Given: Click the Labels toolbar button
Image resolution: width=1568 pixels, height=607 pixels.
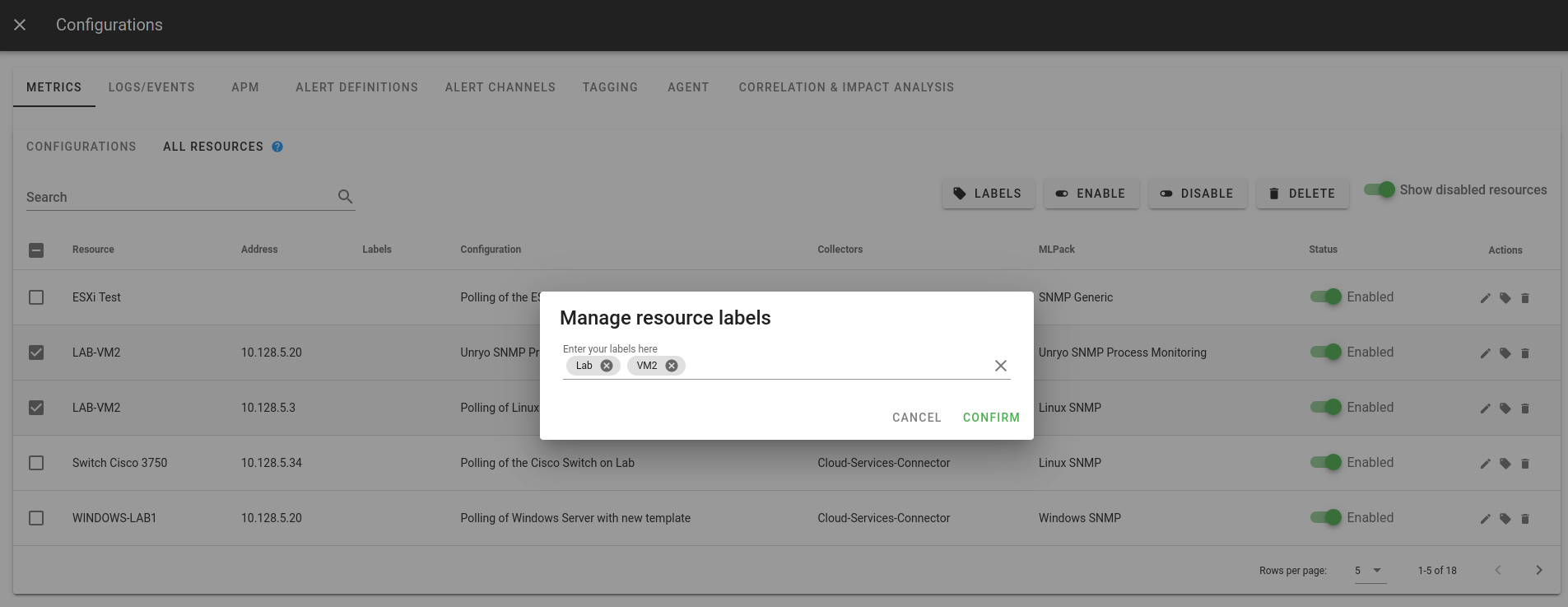Looking at the screenshot, I should 988,194.
